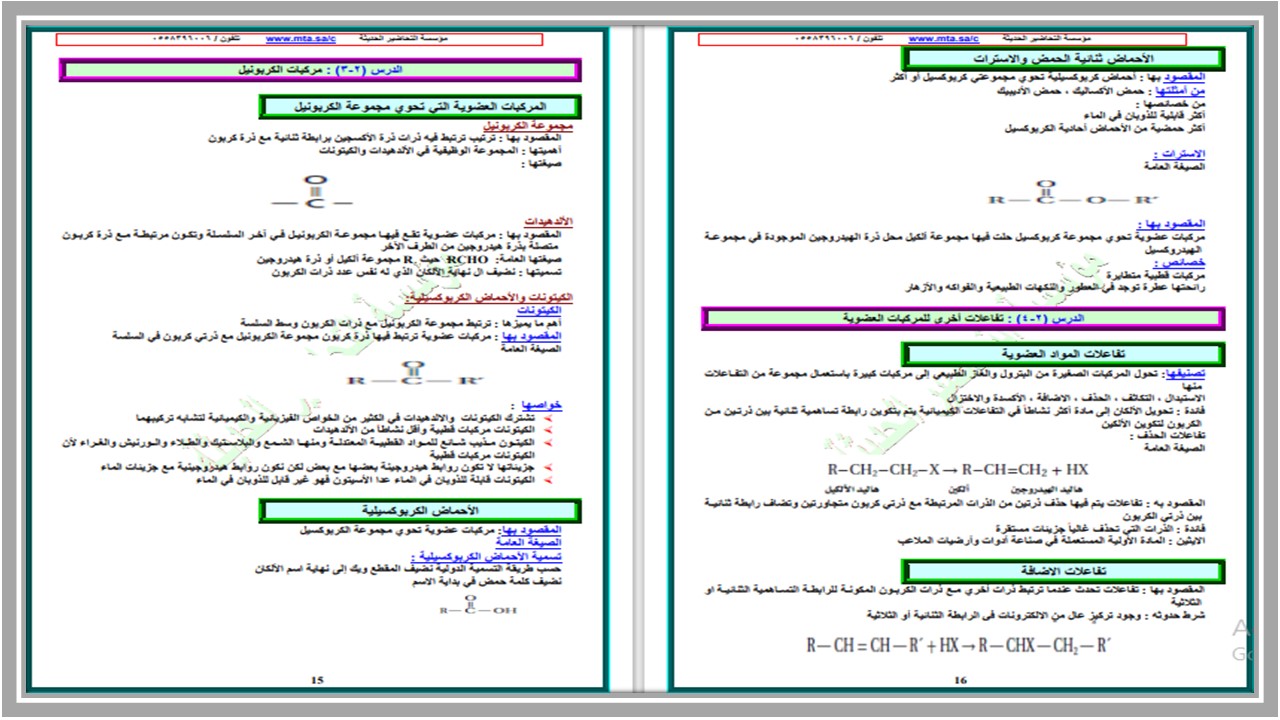Screen dimensions: 1280x720
Task: Click the ketone formula R—C—R'
Action: 415,372
